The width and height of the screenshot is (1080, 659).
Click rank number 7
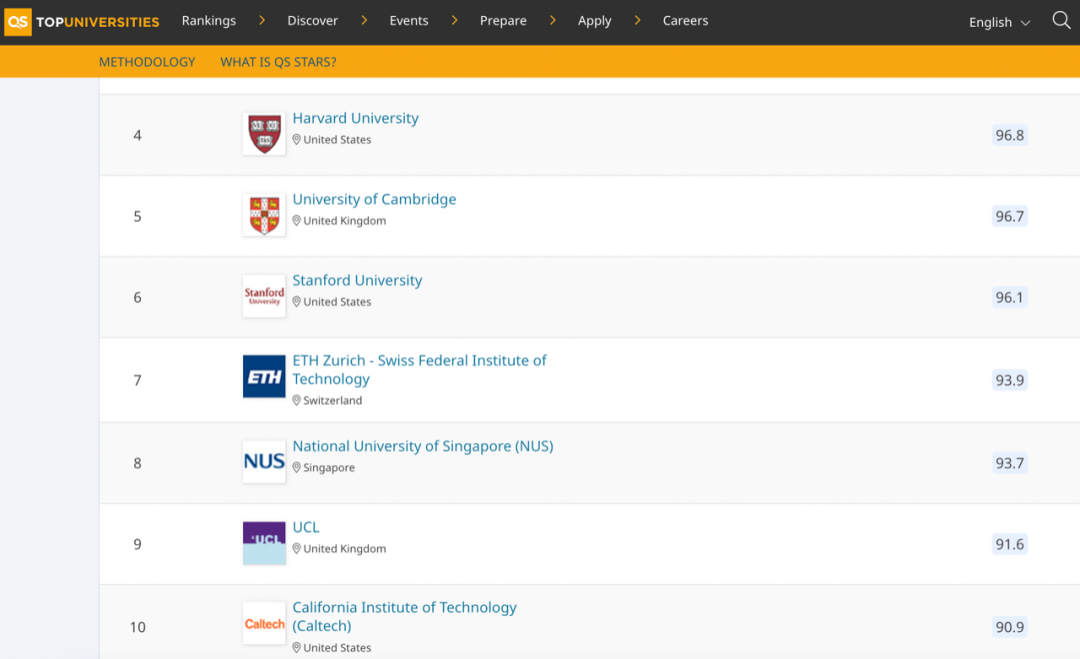(x=138, y=380)
